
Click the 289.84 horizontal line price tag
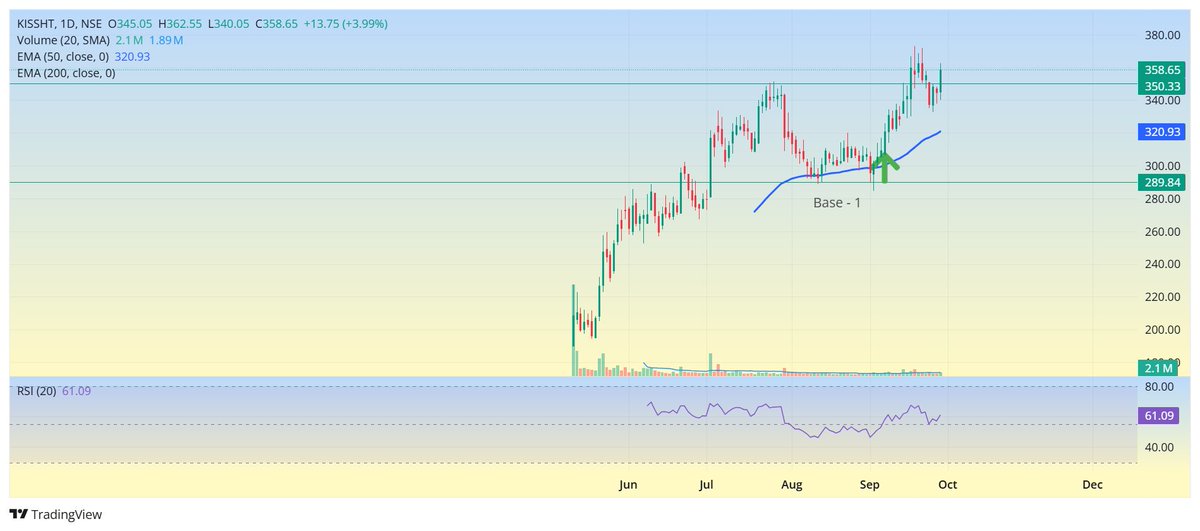pos(1163,182)
